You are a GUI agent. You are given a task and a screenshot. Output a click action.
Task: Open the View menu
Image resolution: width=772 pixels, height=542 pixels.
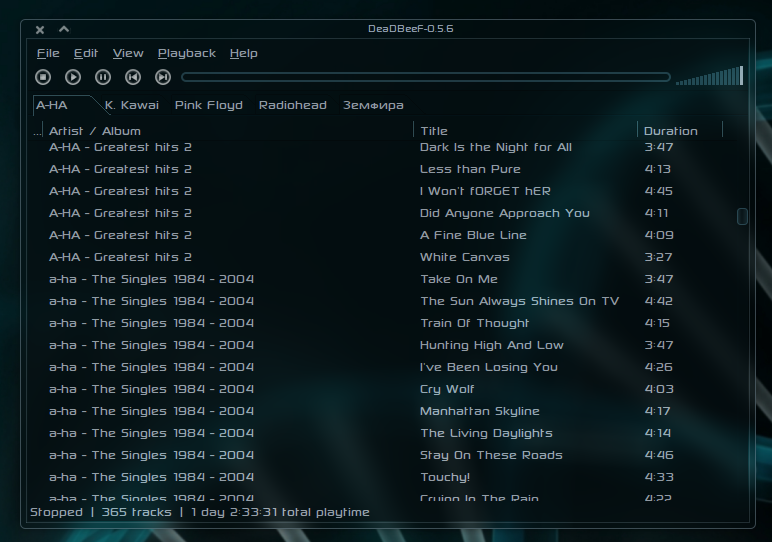(x=128, y=53)
